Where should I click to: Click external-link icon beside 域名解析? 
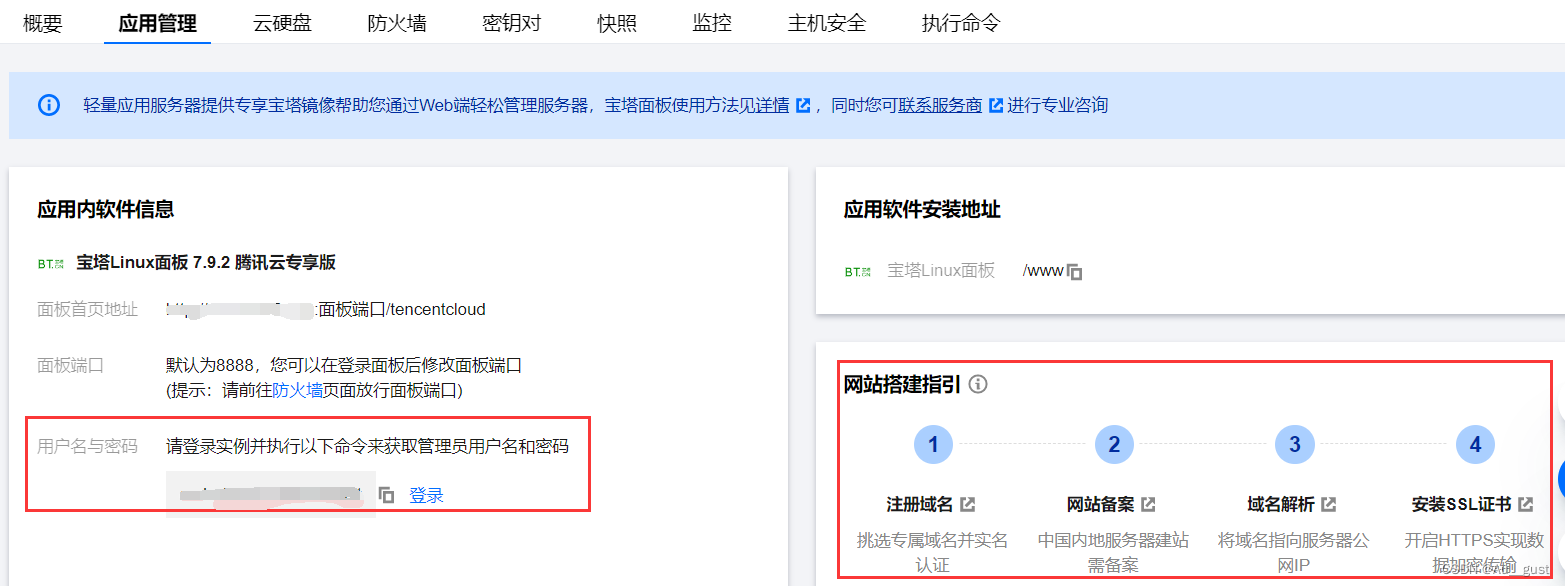click(1328, 504)
